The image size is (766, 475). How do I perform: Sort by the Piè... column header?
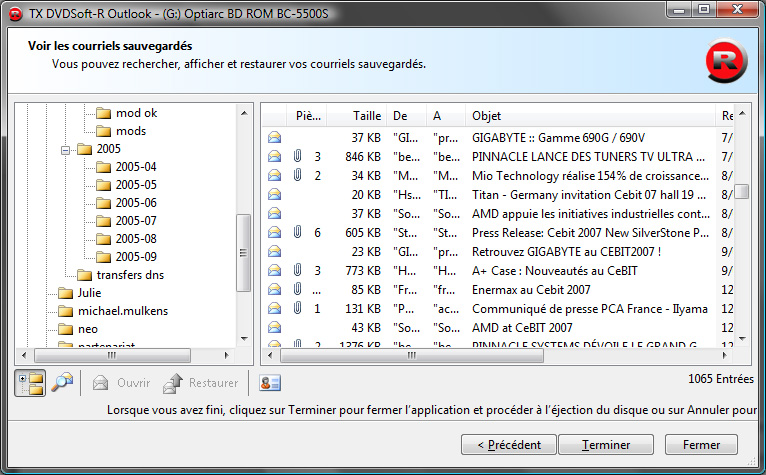click(306, 116)
